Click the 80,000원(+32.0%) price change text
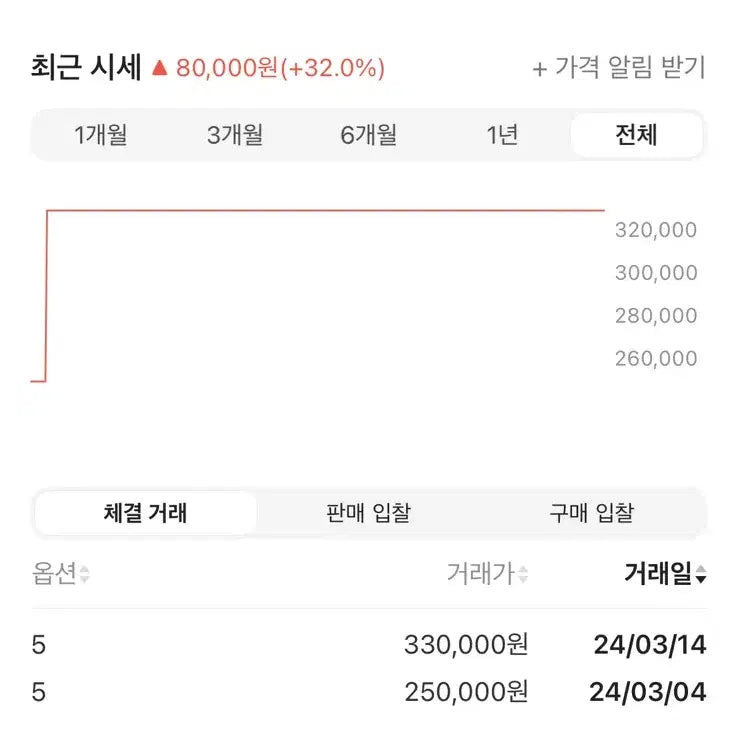The width and height of the screenshot is (738, 738). [280, 68]
